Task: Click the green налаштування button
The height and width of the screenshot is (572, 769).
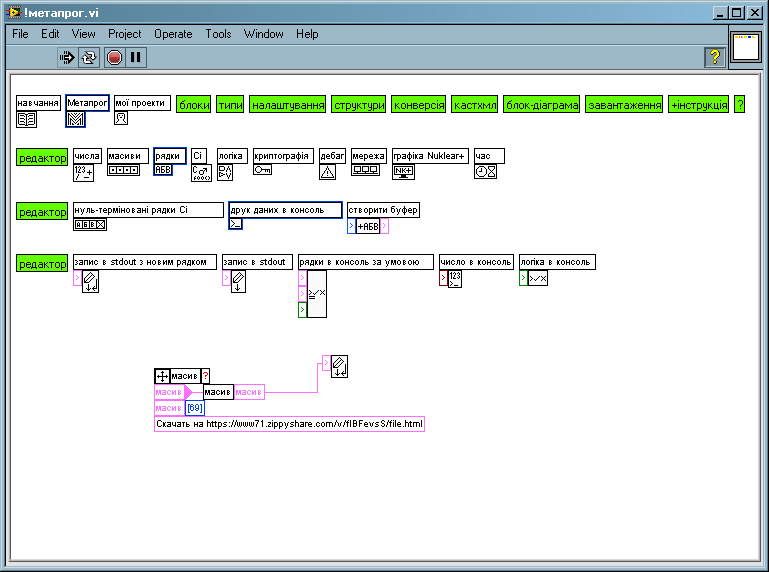Action: 288,104
